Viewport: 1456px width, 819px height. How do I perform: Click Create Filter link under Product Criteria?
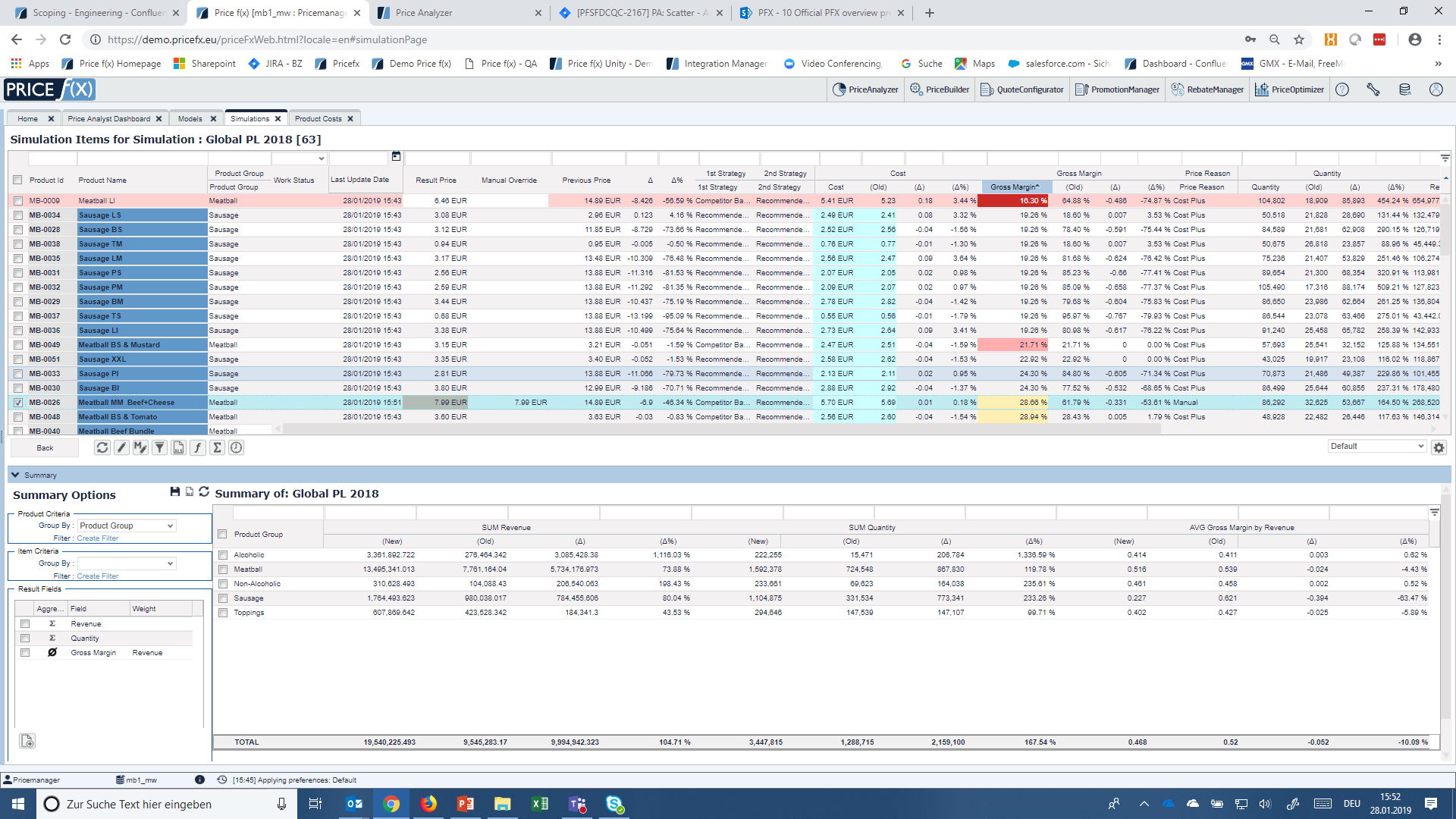98,538
